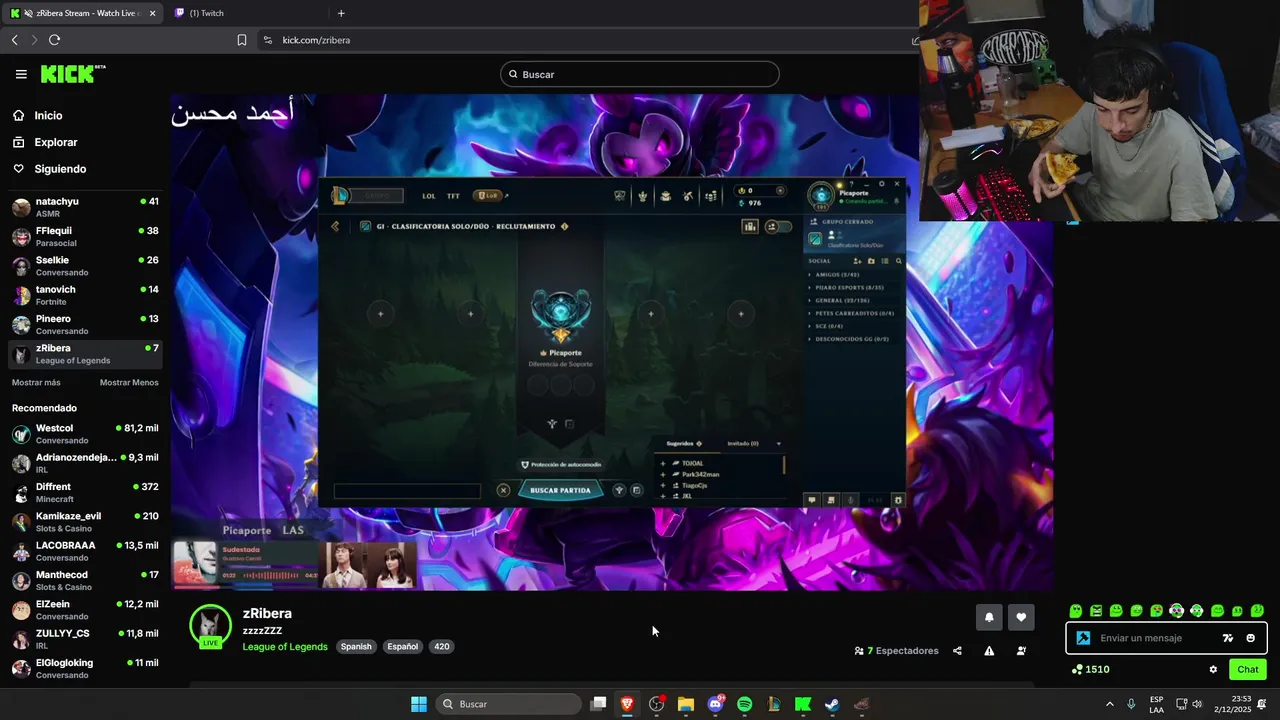
Task: Share the stream via the share icon
Action: 957,651
